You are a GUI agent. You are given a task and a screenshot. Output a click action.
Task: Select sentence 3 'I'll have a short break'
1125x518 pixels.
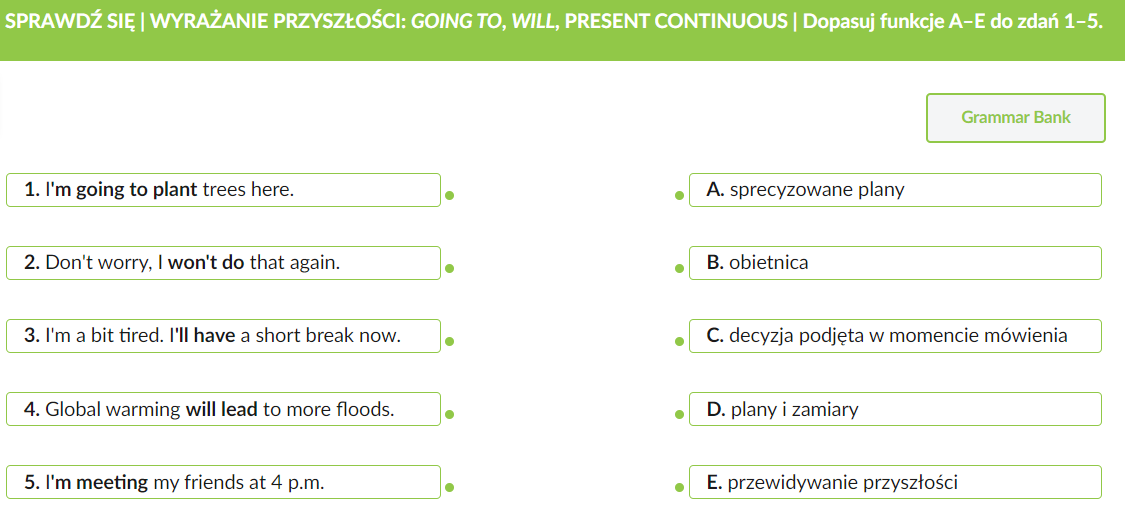click(223, 336)
